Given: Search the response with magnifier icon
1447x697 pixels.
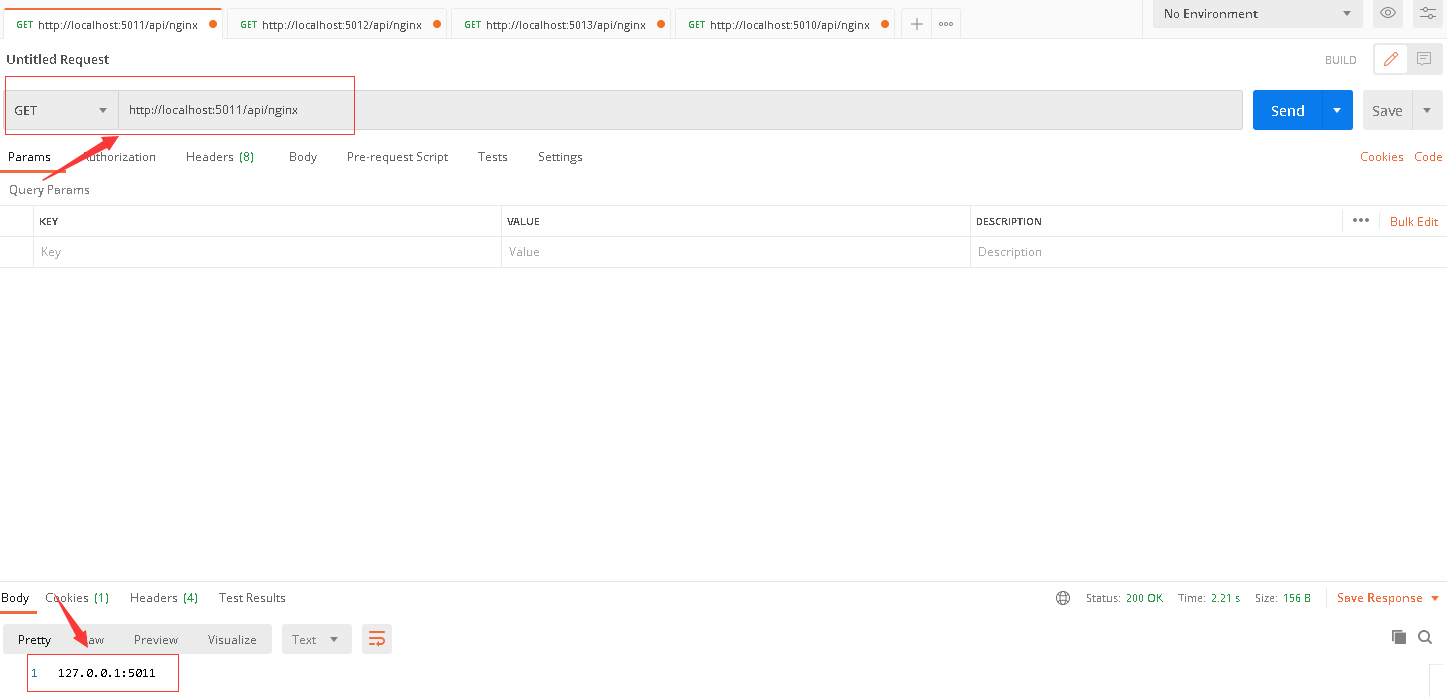Looking at the screenshot, I should pos(1425,637).
